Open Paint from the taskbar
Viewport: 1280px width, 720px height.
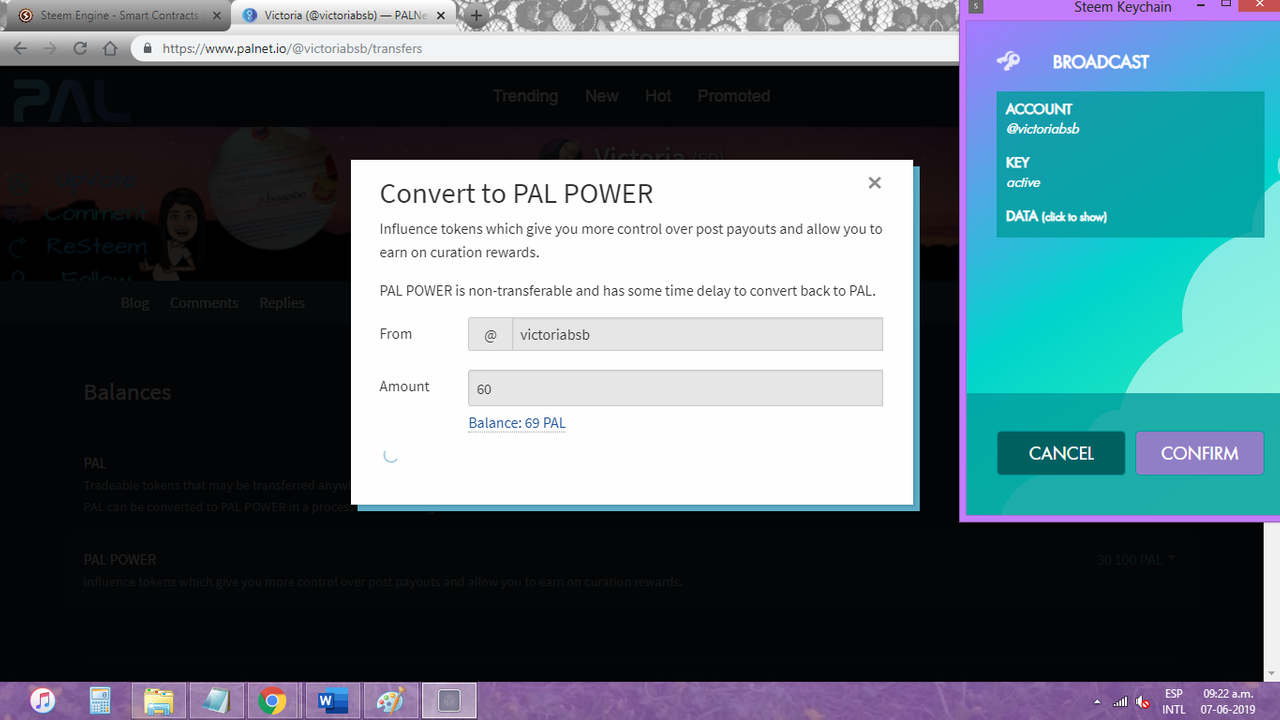[388, 701]
